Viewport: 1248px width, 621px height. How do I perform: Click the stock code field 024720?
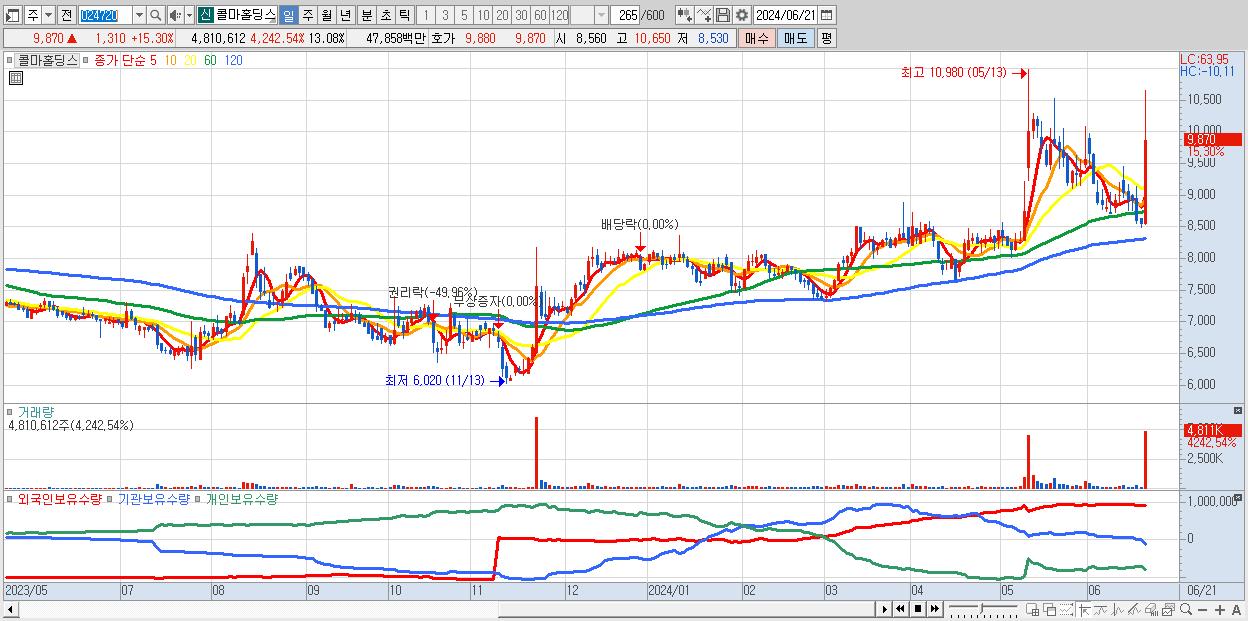click(x=105, y=15)
